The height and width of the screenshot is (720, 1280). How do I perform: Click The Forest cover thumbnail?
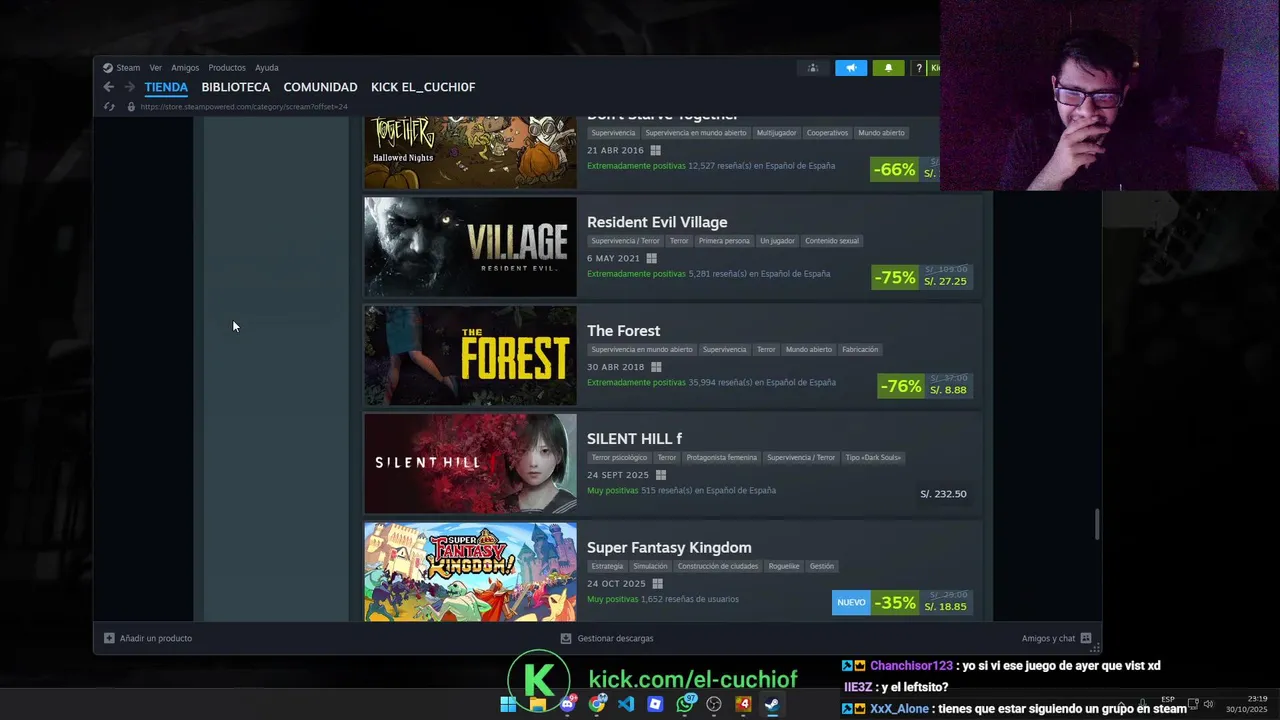[x=470, y=355]
